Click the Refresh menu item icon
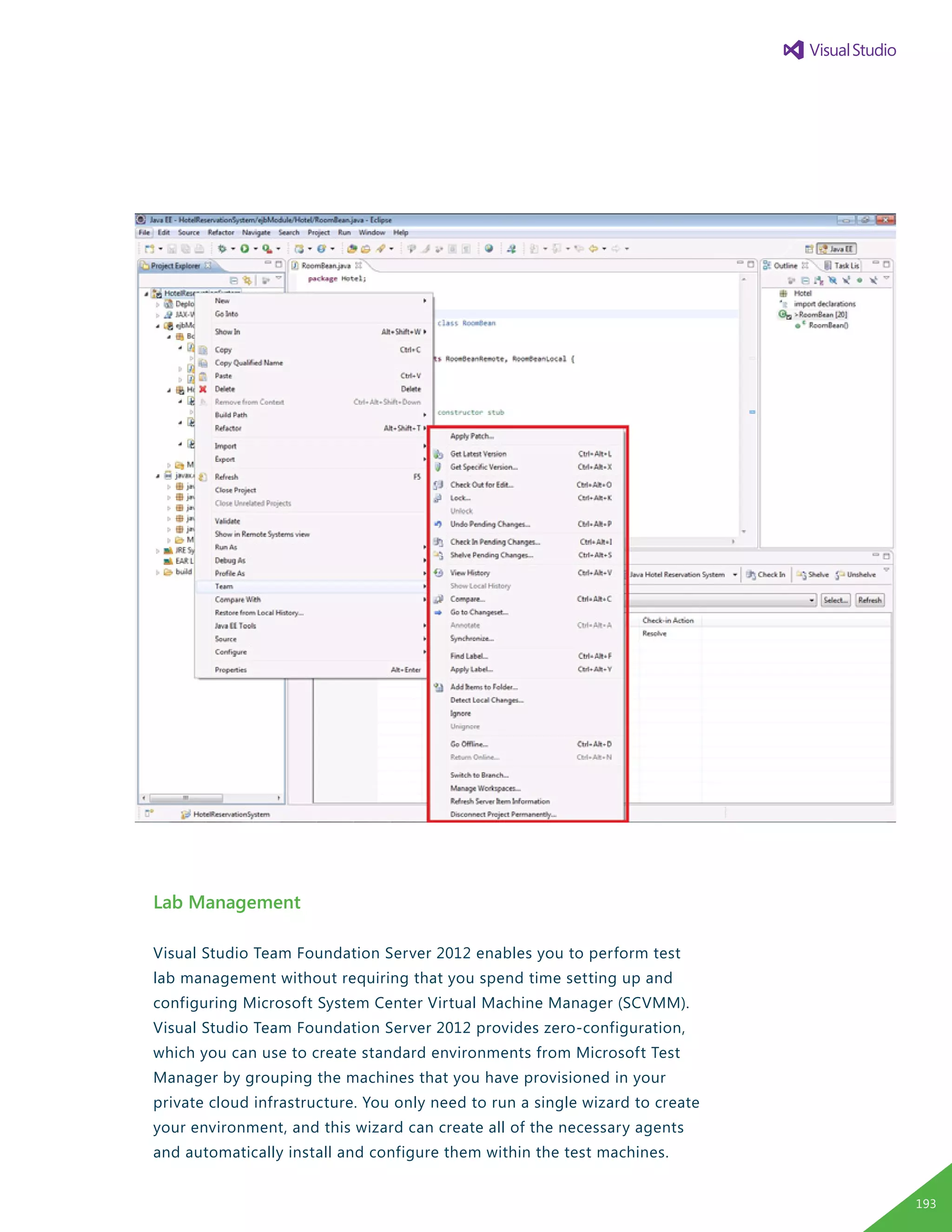This screenshot has width=952, height=1232. pyautogui.click(x=203, y=477)
